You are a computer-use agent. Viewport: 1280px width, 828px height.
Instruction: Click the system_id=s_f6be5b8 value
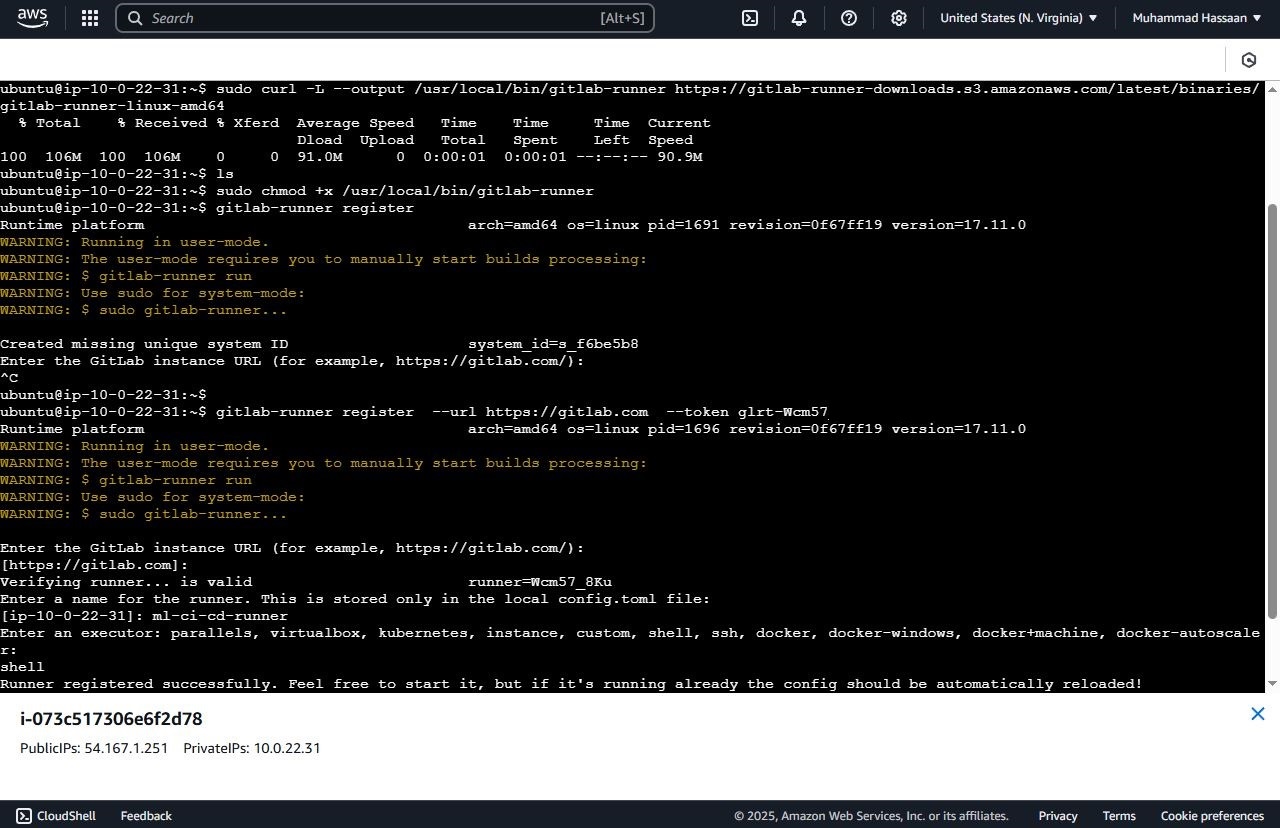[553, 344]
